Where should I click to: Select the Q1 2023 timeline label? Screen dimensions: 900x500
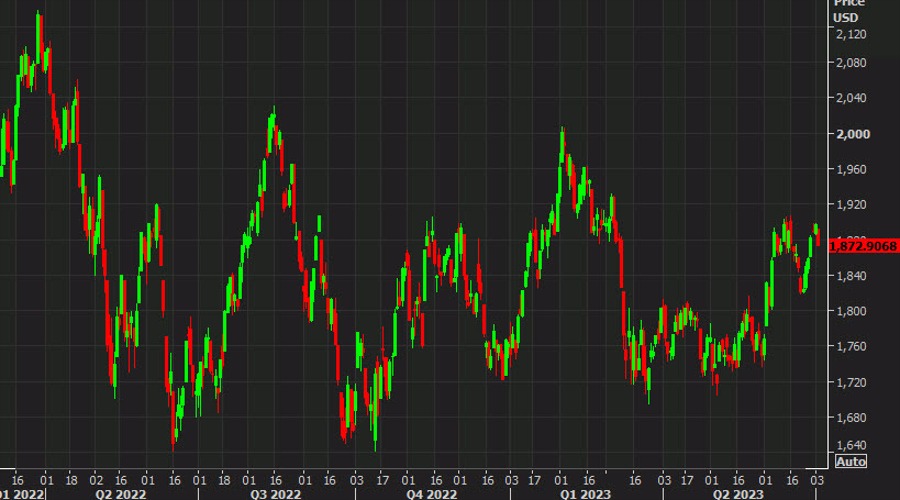click(x=587, y=493)
